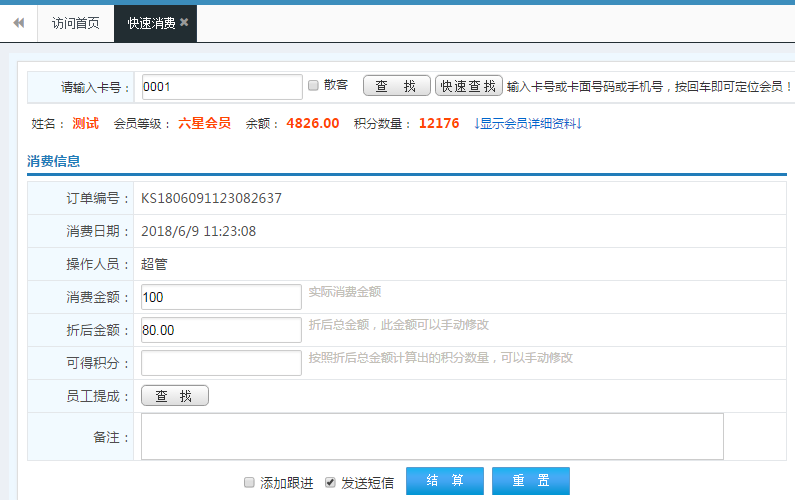Click the order number KS1806091123082637
Image resolution: width=795 pixels, height=500 pixels.
[x=211, y=198]
